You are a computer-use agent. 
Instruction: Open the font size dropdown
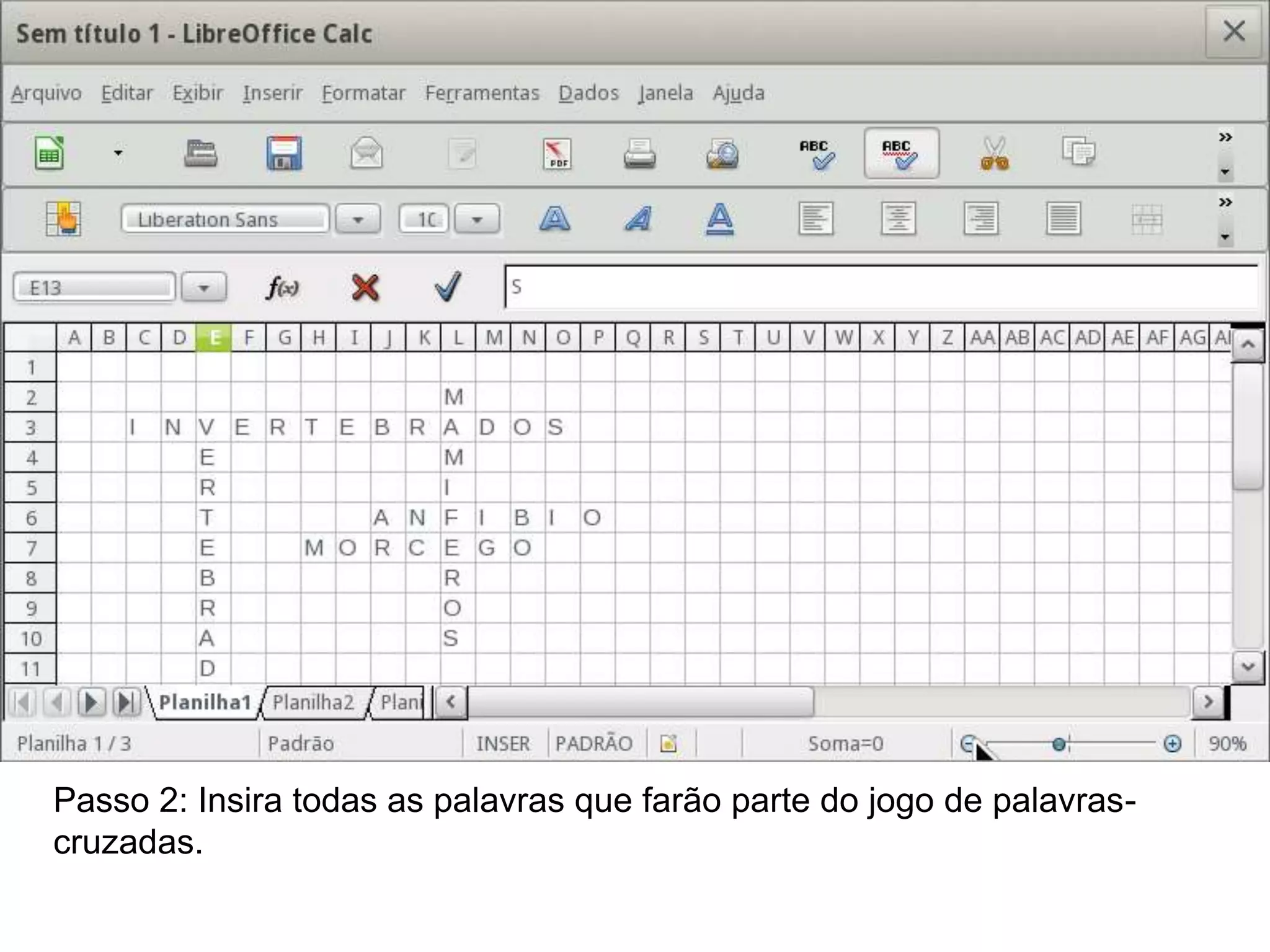click(477, 219)
